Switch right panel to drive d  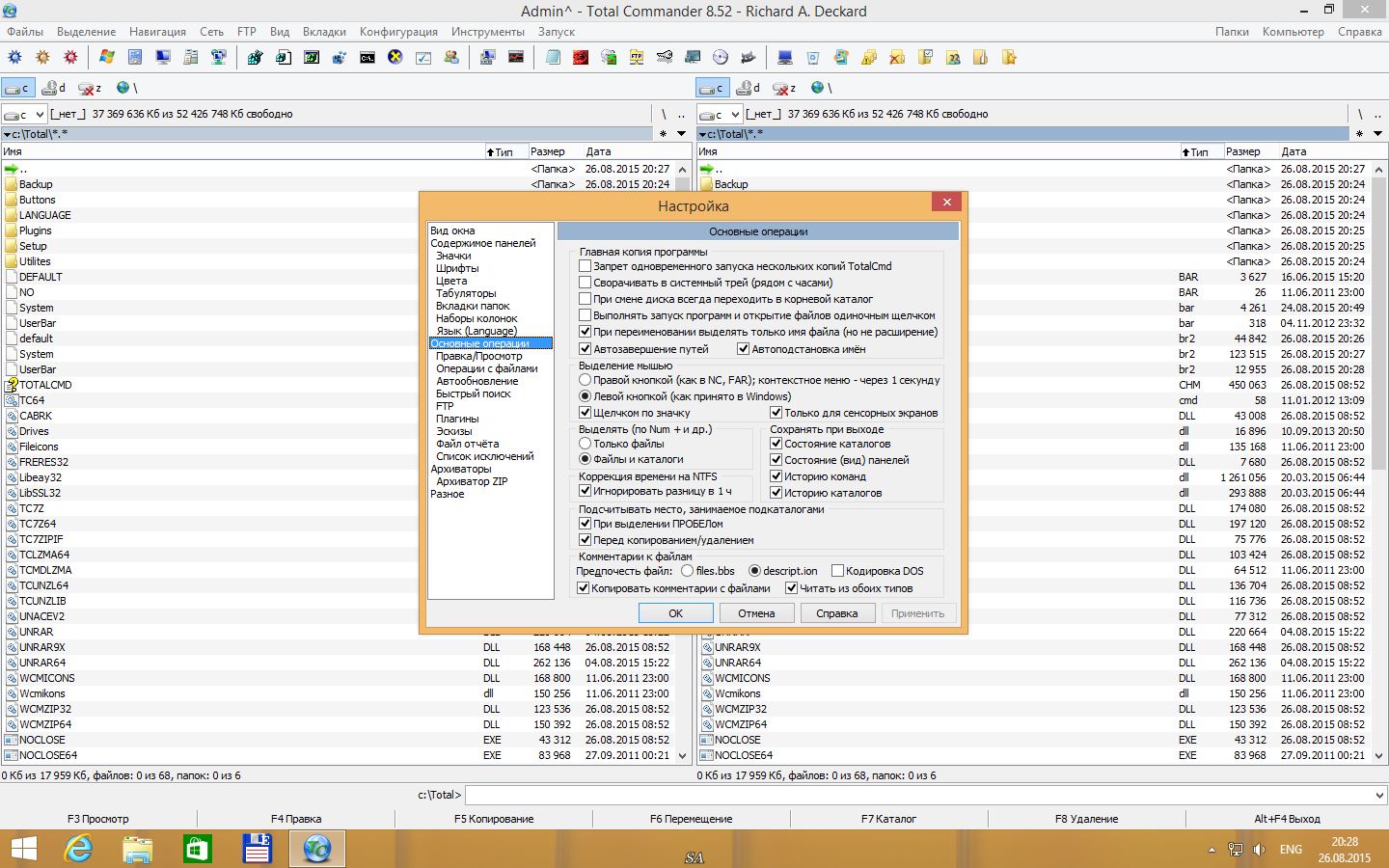point(749,88)
